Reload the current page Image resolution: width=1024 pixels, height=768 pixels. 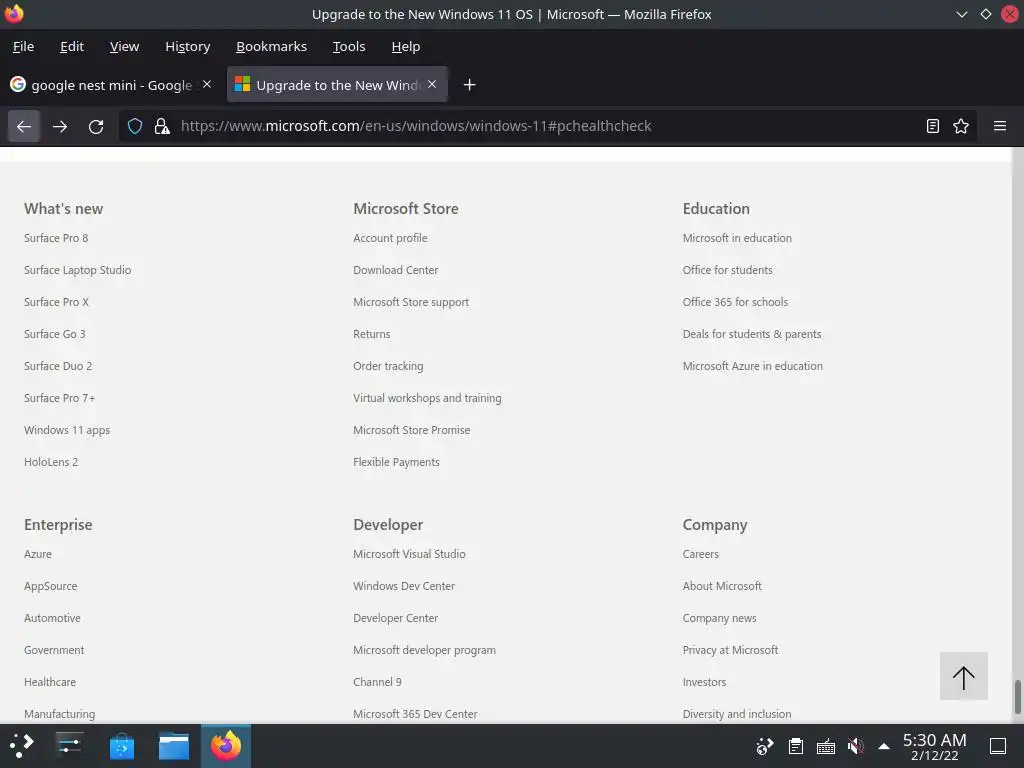96,126
